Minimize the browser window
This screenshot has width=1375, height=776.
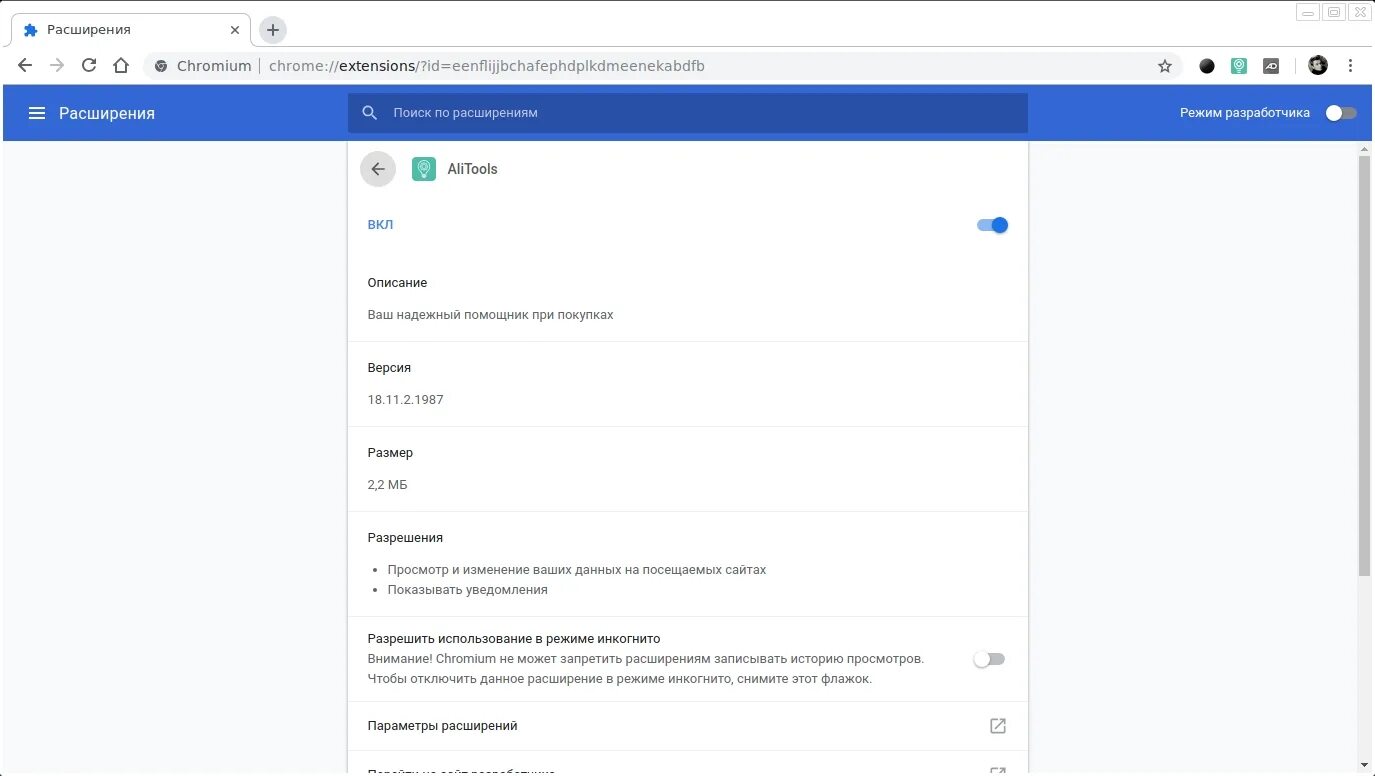pos(1308,12)
